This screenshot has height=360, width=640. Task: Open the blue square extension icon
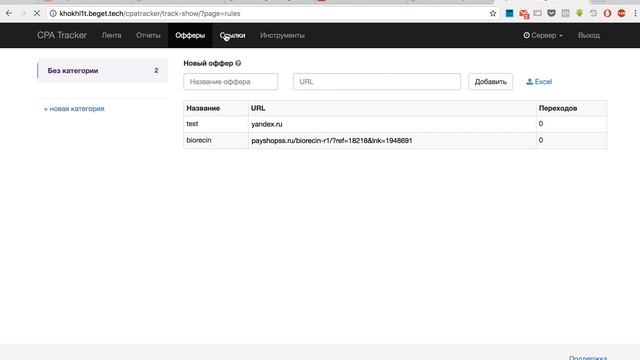(x=509, y=13)
